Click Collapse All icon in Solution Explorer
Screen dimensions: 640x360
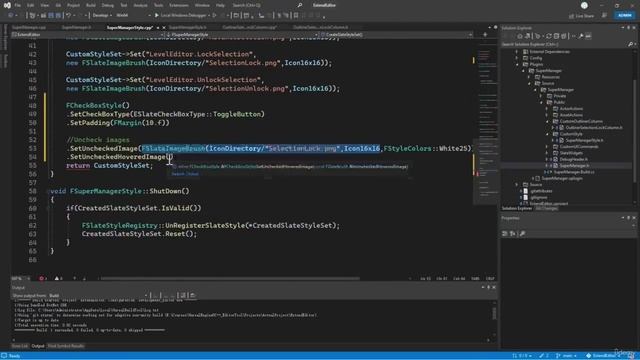point(556,36)
